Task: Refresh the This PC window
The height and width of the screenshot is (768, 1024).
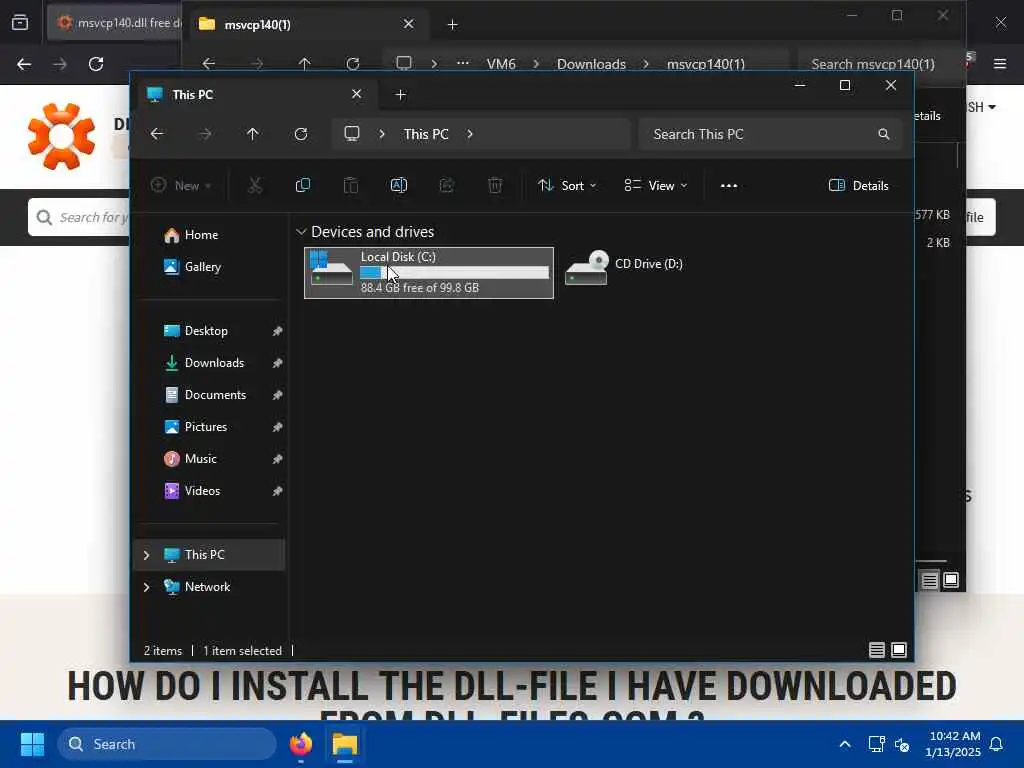Action: (x=301, y=134)
